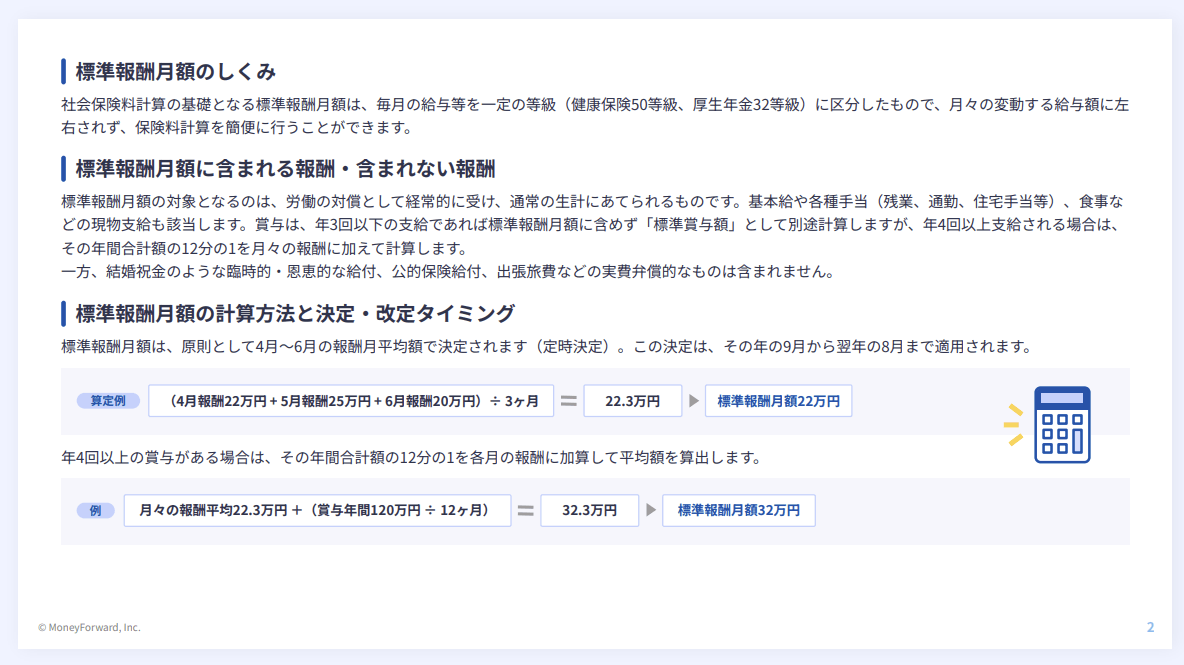
Task: Click the arrow pointing to 標準報酬月額22万円
Action: [694, 401]
